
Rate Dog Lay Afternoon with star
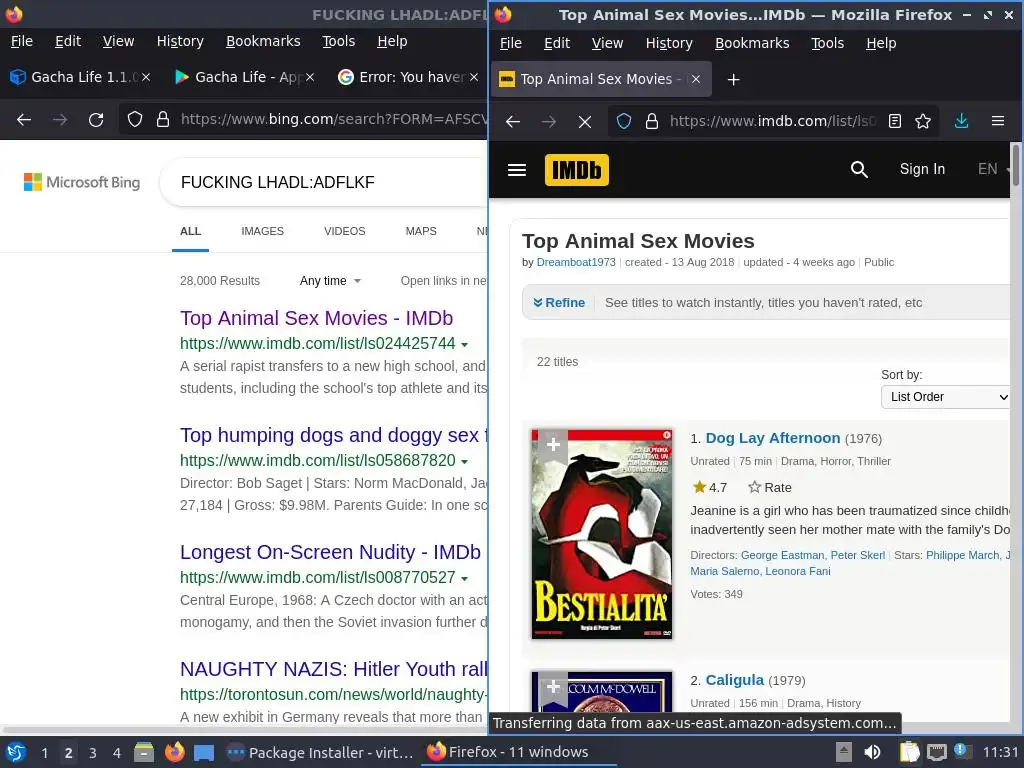pos(769,487)
